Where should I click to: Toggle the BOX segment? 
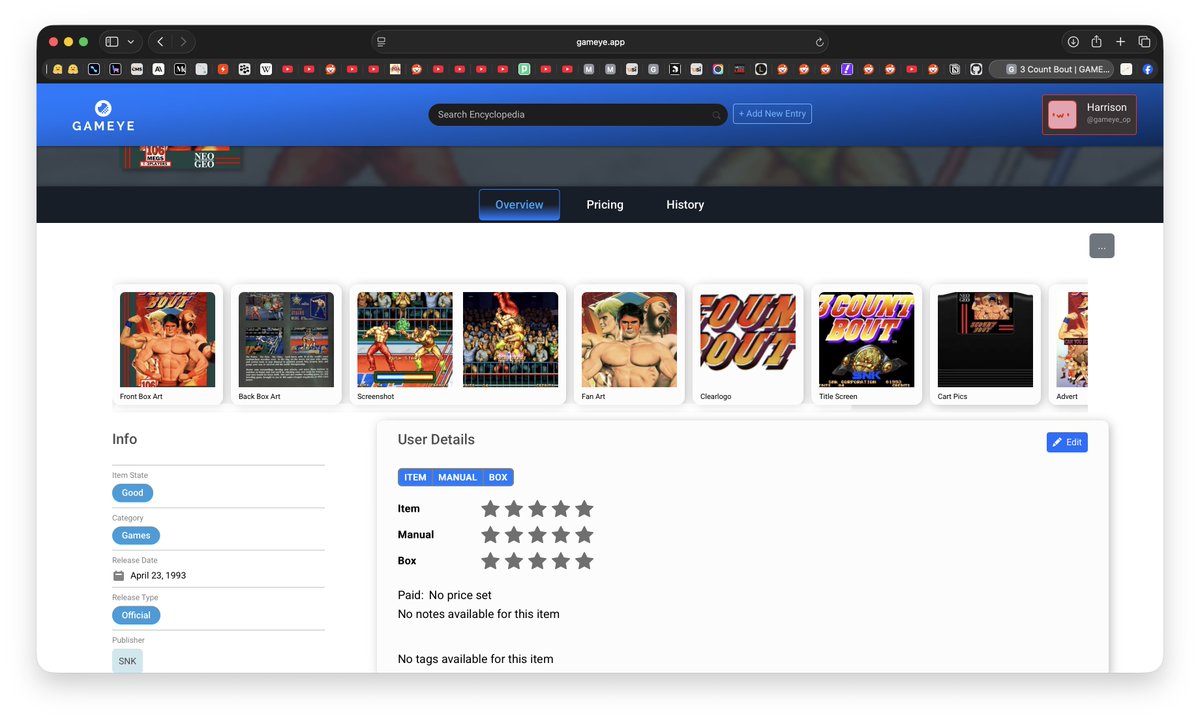[498, 477]
